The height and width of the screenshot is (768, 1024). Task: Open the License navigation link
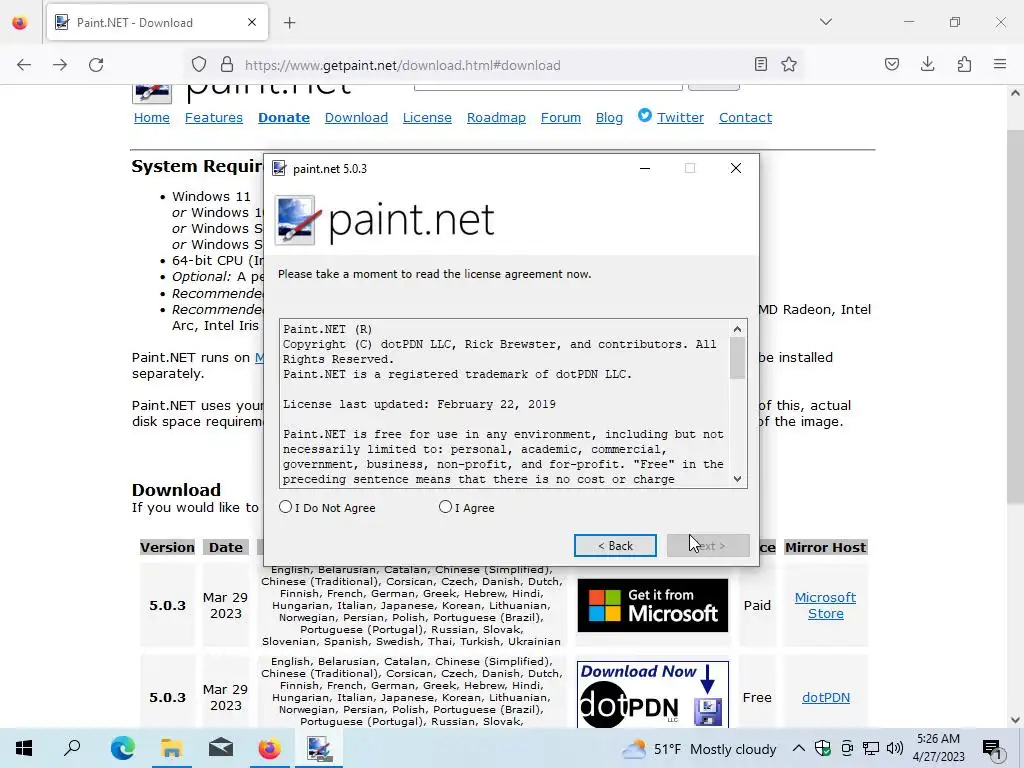pos(427,118)
